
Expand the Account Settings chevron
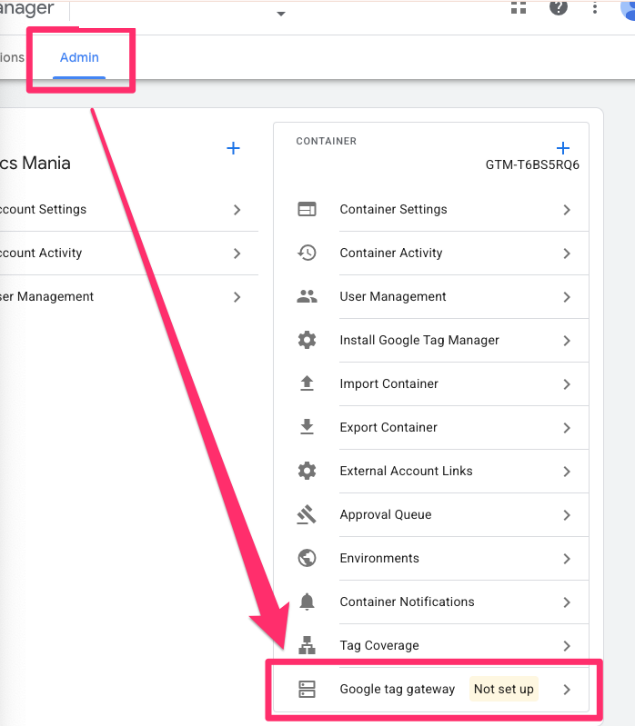237,210
